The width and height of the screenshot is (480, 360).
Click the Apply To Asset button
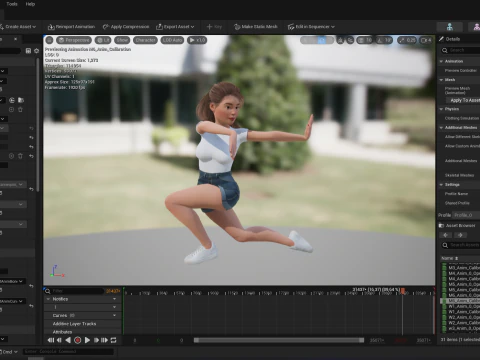coord(464,100)
